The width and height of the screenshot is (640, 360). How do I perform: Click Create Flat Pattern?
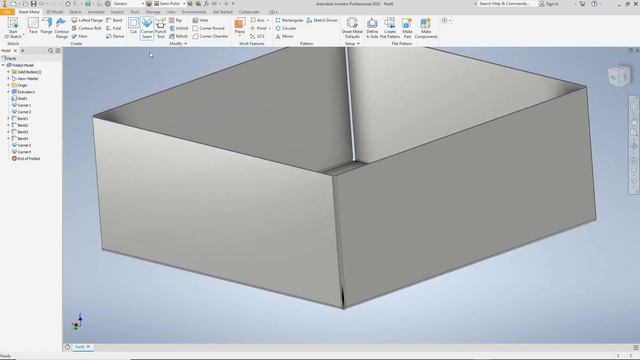pyautogui.click(x=390, y=28)
